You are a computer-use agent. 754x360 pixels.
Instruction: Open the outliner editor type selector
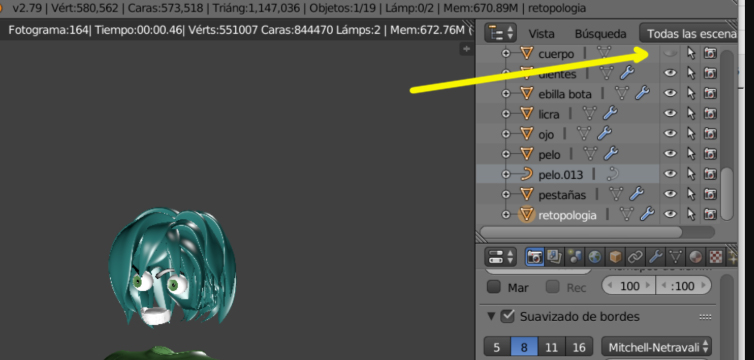coord(501,33)
